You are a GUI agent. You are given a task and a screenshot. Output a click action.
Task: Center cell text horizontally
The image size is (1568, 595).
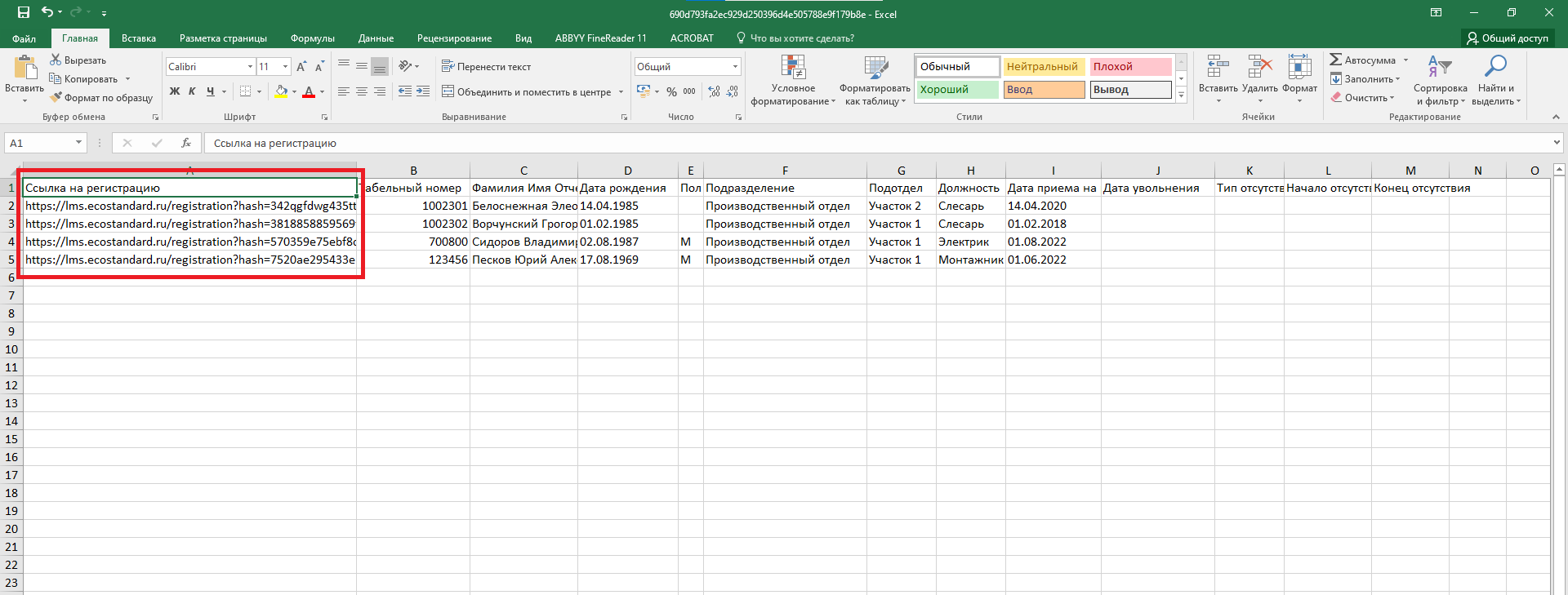[x=362, y=91]
